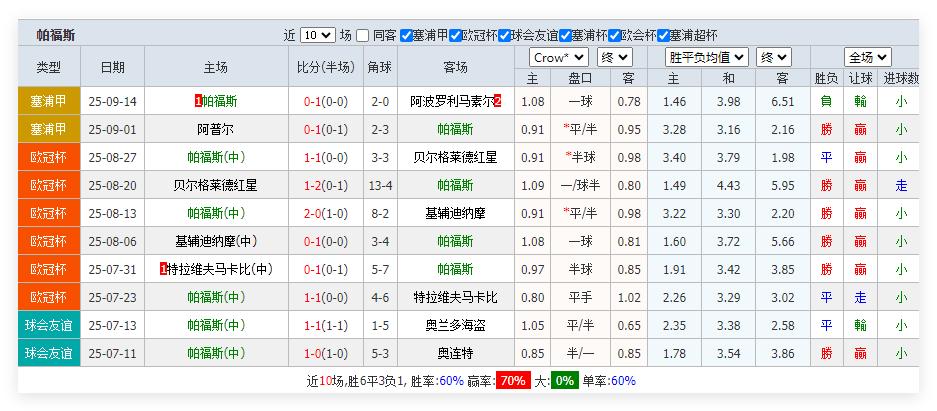Image resolution: width=937 pixels, height=411 pixels.
Task: Open 贝尔格莱德红星 away team on 25-08-27
Action: [455, 158]
